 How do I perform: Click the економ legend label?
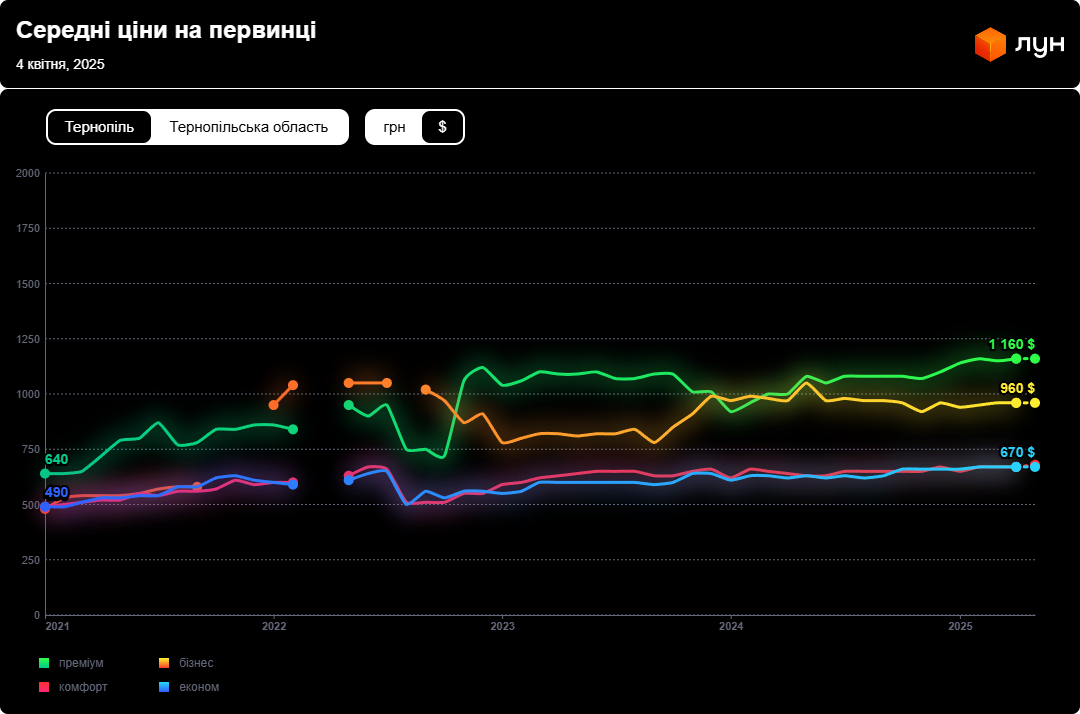pyautogui.click(x=199, y=687)
